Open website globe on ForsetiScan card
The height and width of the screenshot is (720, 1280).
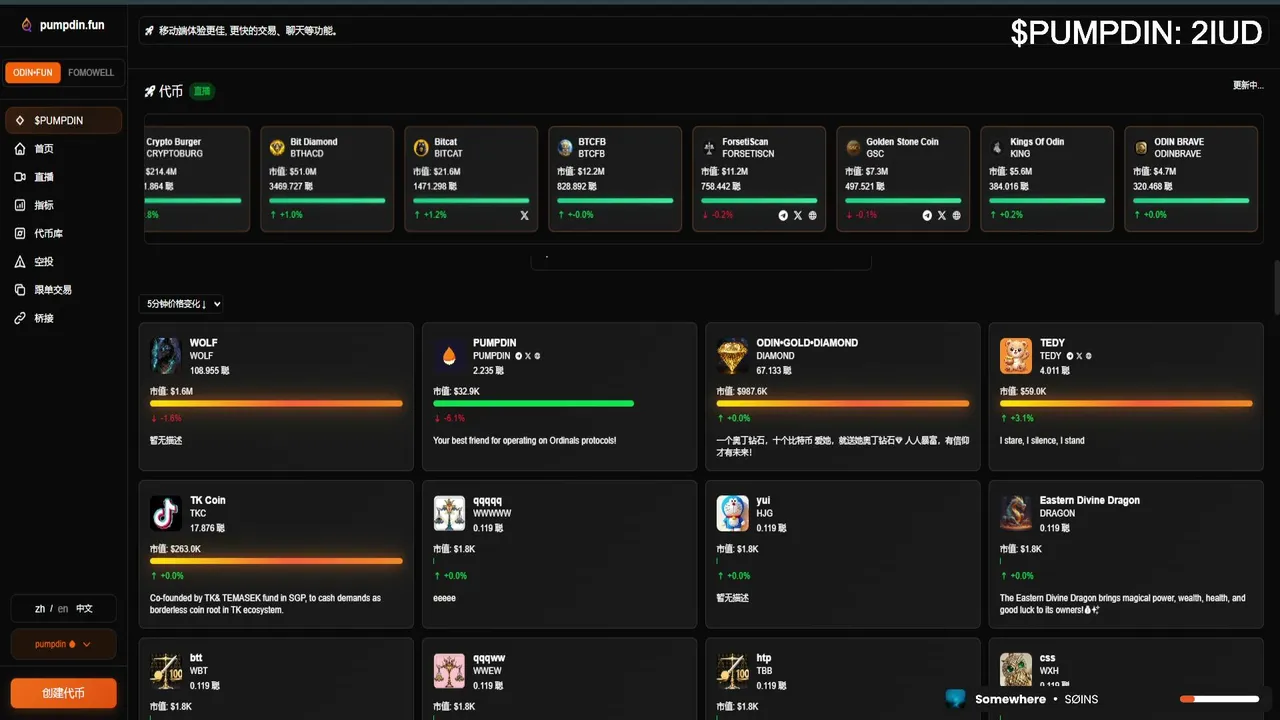tap(812, 215)
